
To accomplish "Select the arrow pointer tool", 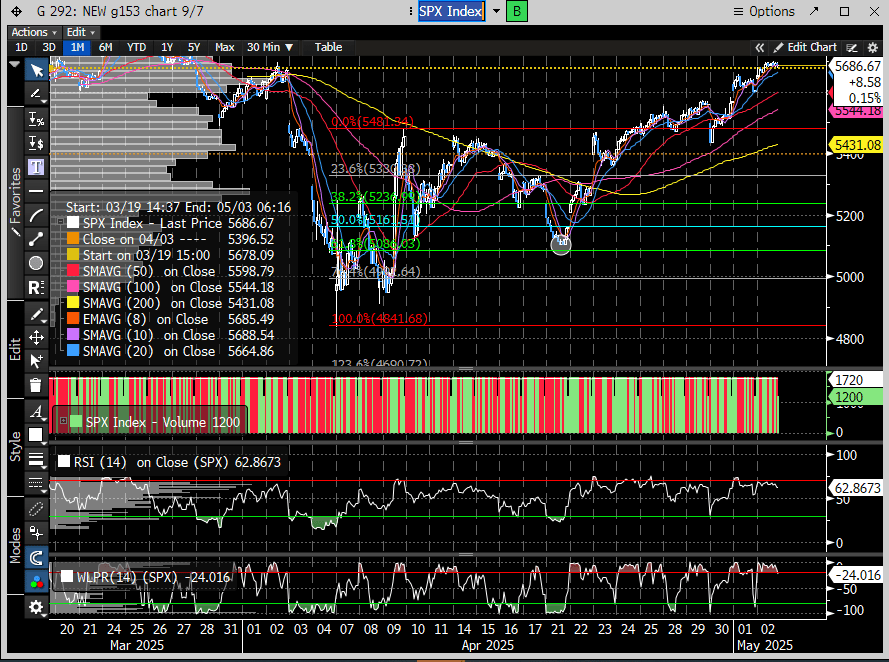I will tap(36, 70).
